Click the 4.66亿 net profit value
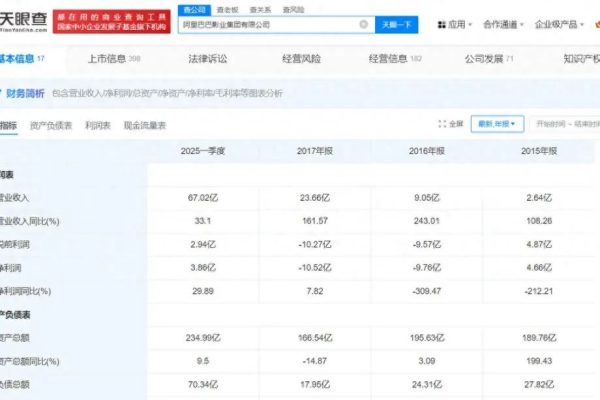 (539, 268)
